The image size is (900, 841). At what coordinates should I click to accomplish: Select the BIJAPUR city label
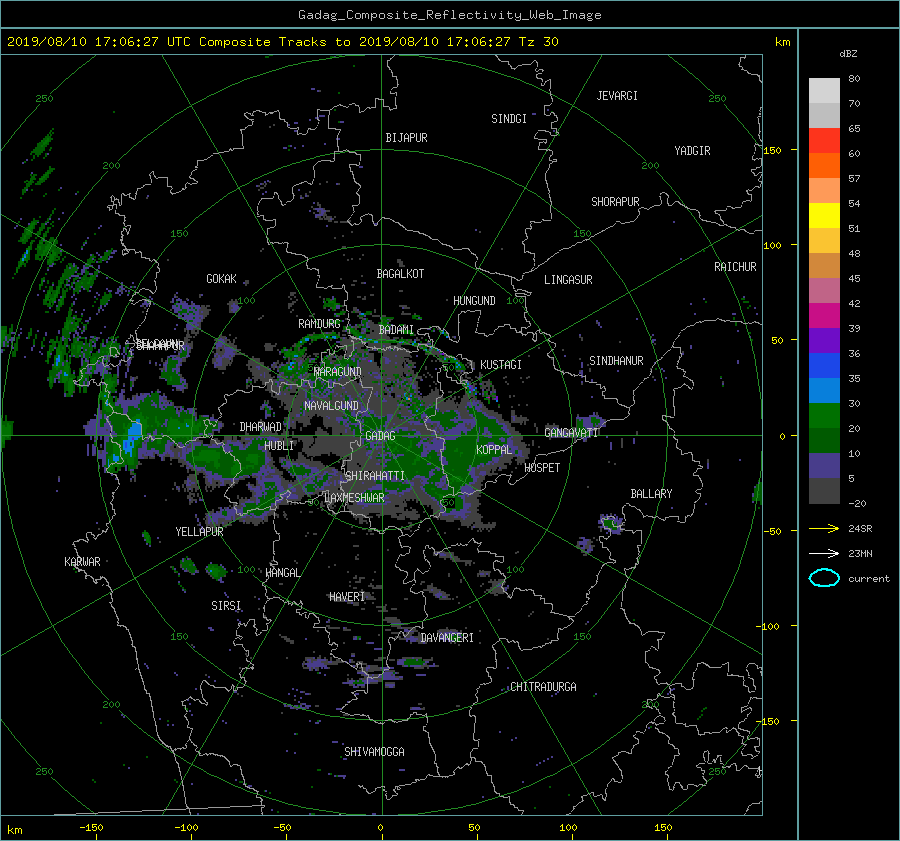click(406, 138)
